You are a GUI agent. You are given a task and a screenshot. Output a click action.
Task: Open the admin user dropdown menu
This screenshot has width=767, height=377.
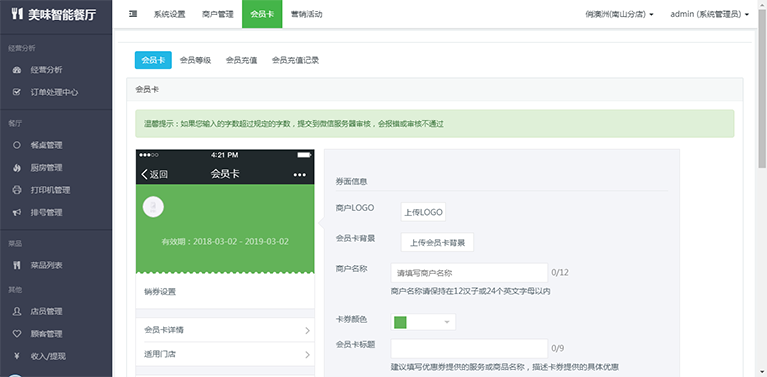pos(709,14)
